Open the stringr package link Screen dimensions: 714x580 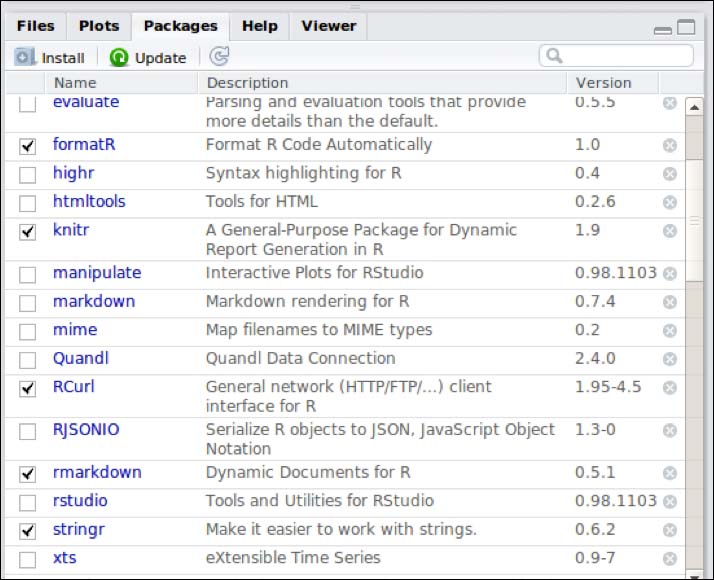pyautogui.click(x=79, y=529)
